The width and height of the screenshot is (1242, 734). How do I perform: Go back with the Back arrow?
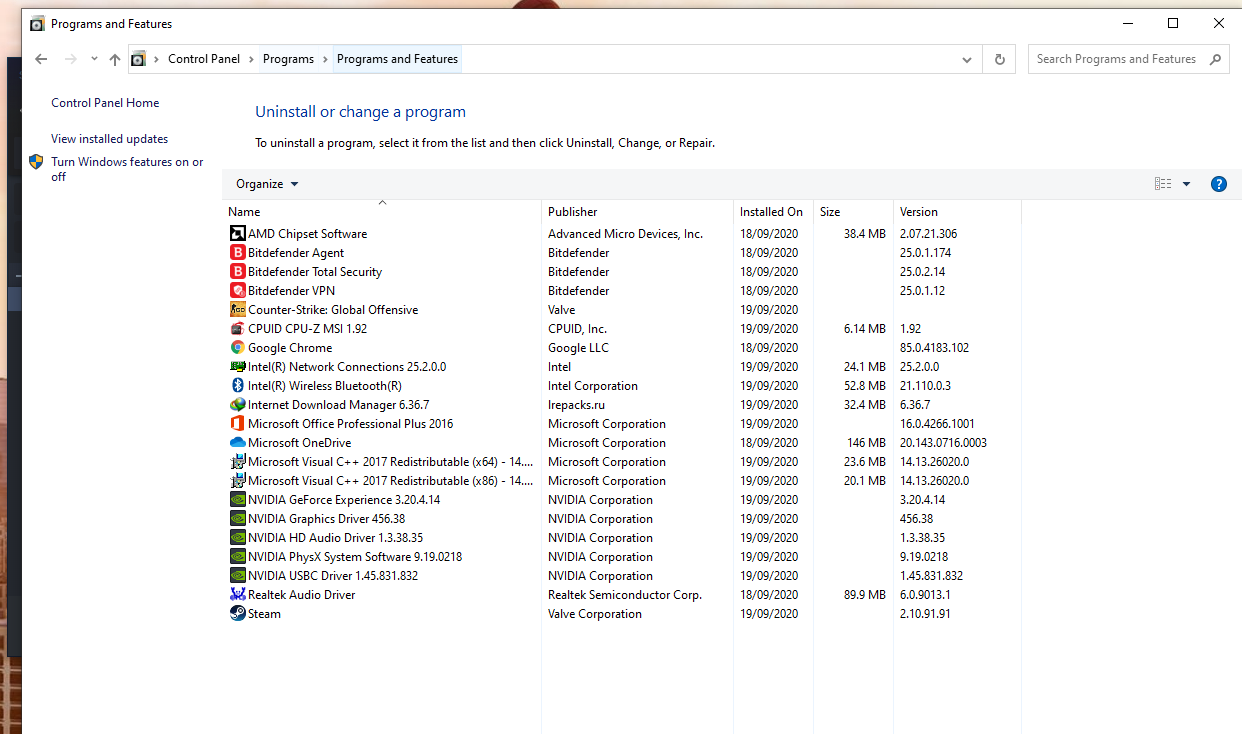[x=41, y=59]
